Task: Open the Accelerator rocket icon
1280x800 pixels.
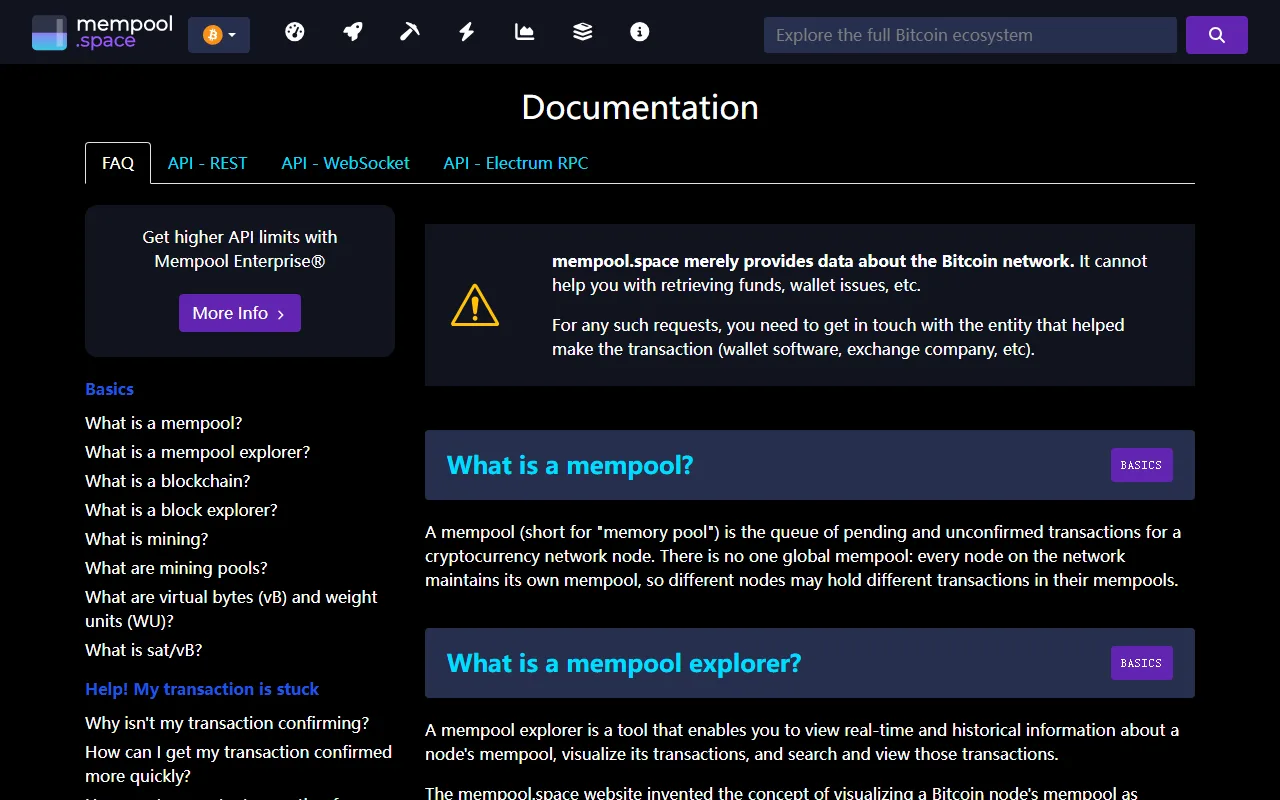Action: point(352,32)
